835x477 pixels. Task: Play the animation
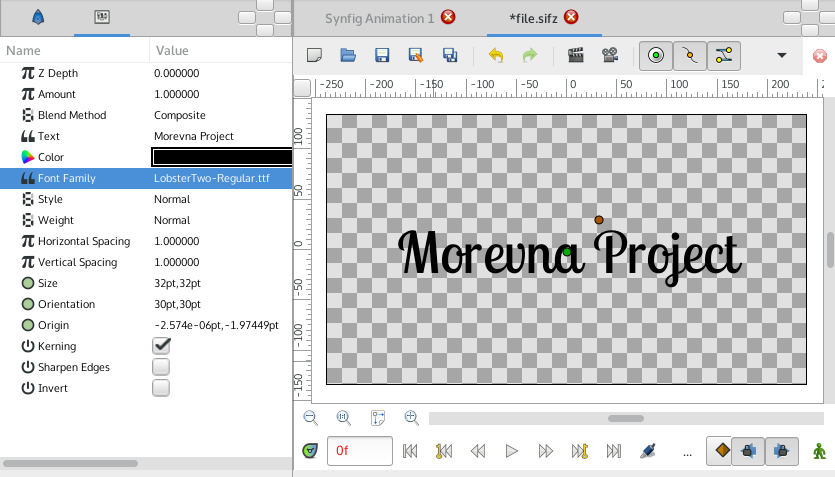[511, 451]
